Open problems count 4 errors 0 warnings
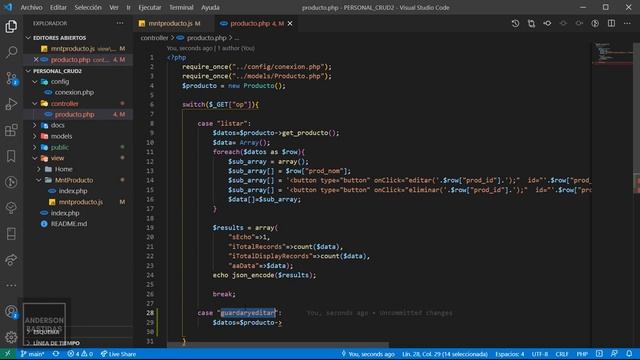 [x=80, y=354]
